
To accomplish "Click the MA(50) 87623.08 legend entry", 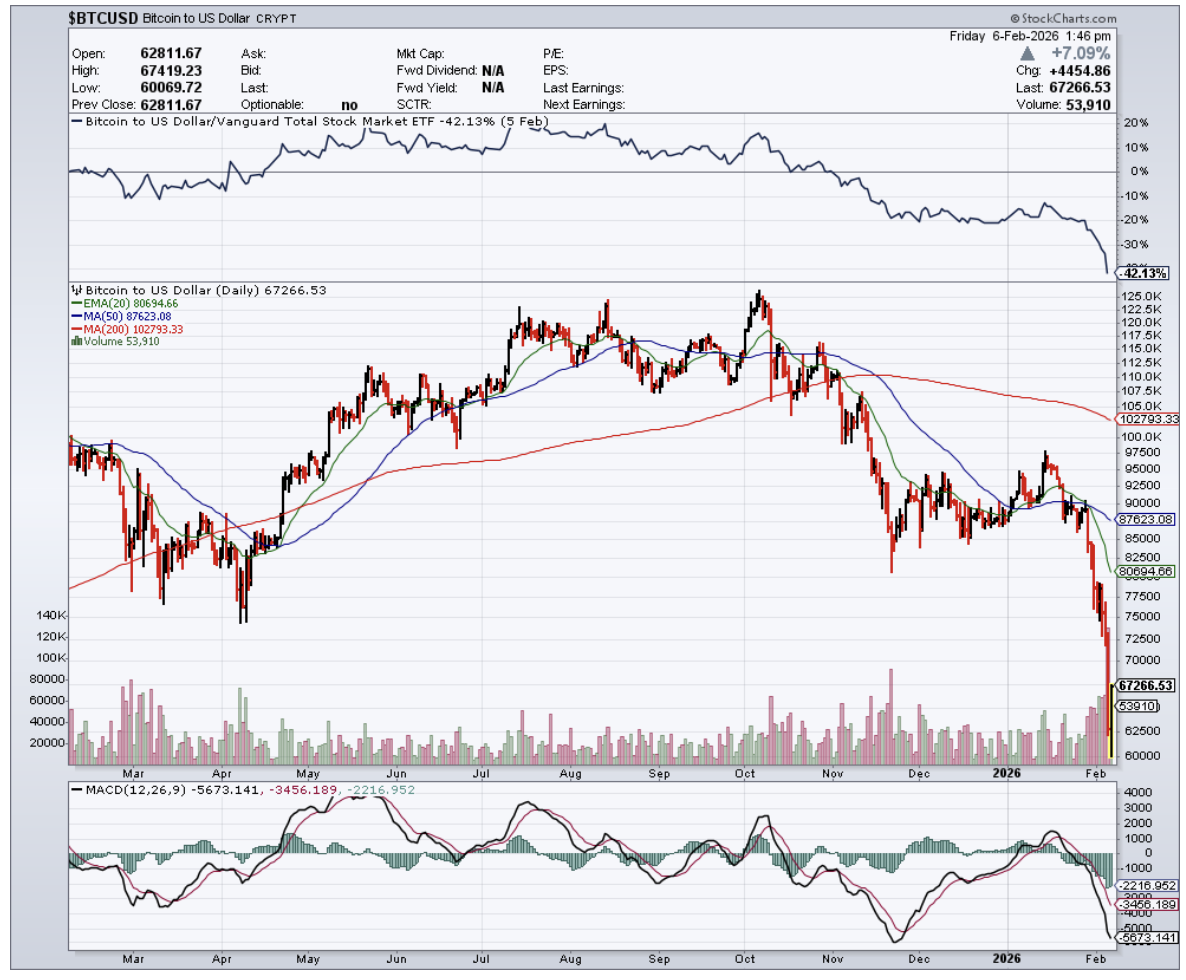I will pyautogui.click(x=125, y=316).
